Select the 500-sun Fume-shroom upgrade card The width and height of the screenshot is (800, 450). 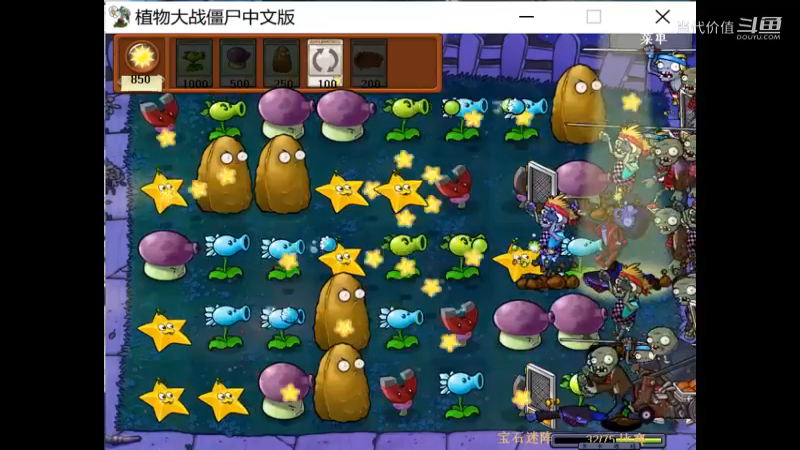click(x=238, y=63)
